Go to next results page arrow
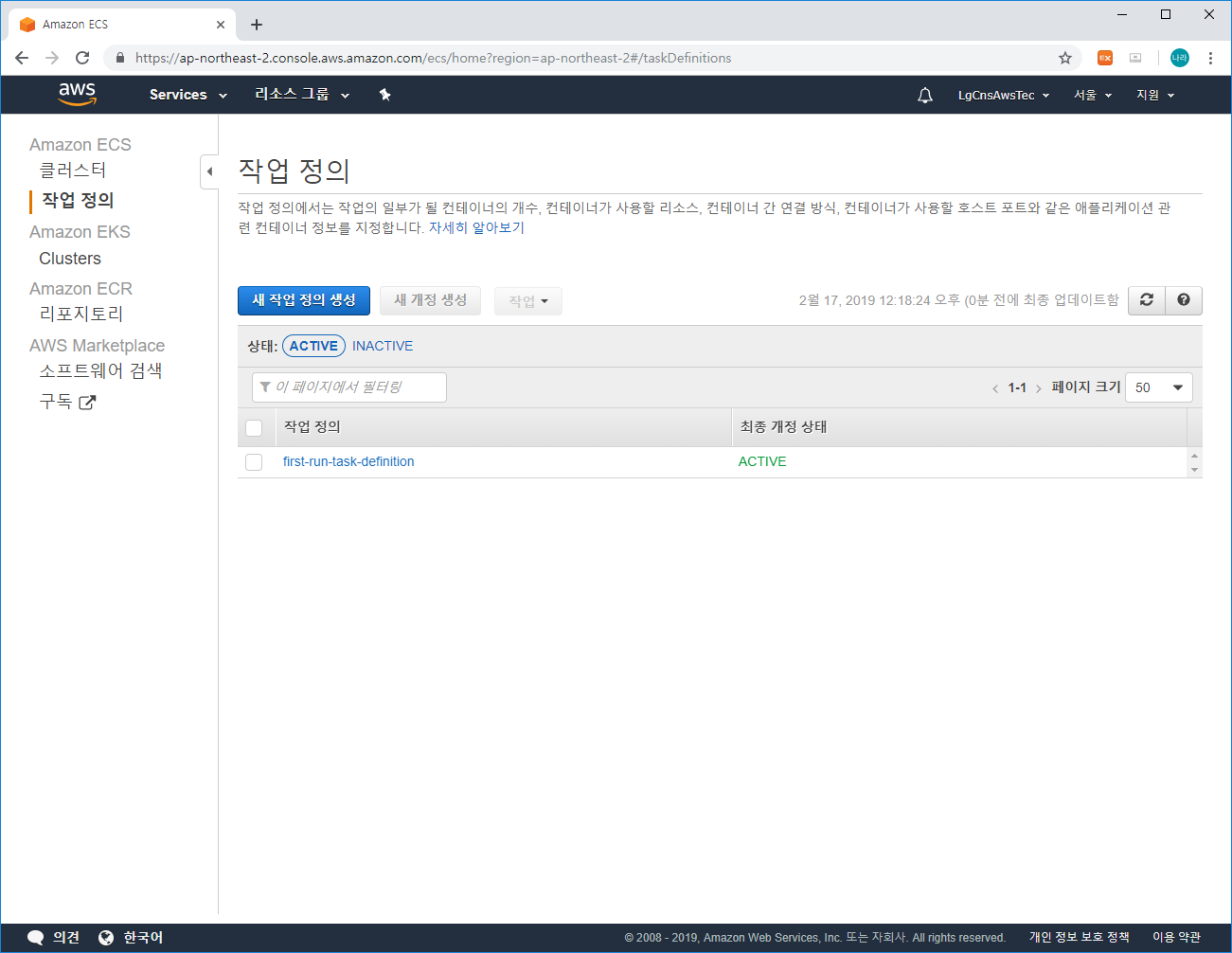The height and width of the screenshot is (953, 1232). click(x=1039, y=388)
